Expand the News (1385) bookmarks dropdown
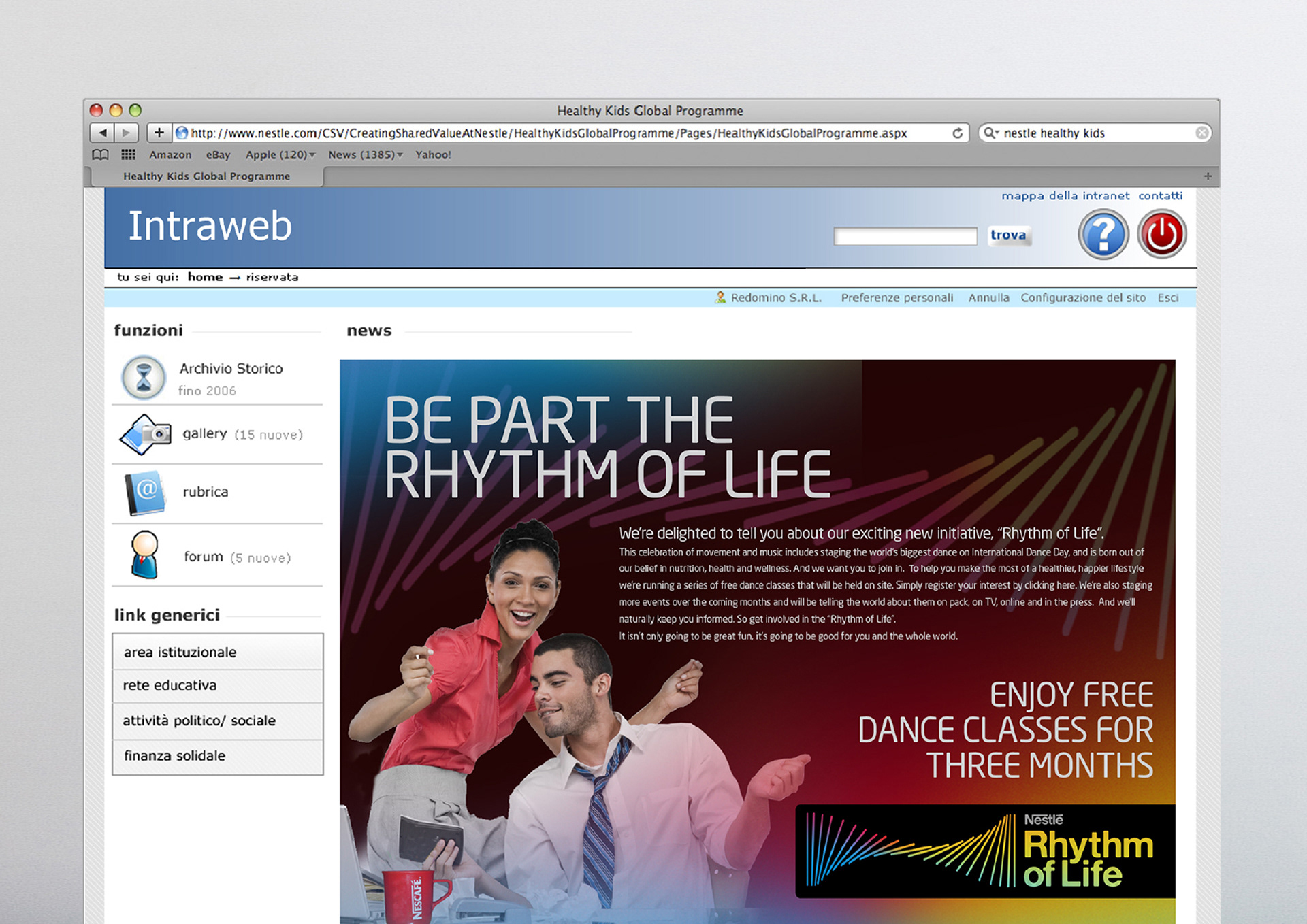The width and height of the screenshot is (1307, 924). coord(366,154)
